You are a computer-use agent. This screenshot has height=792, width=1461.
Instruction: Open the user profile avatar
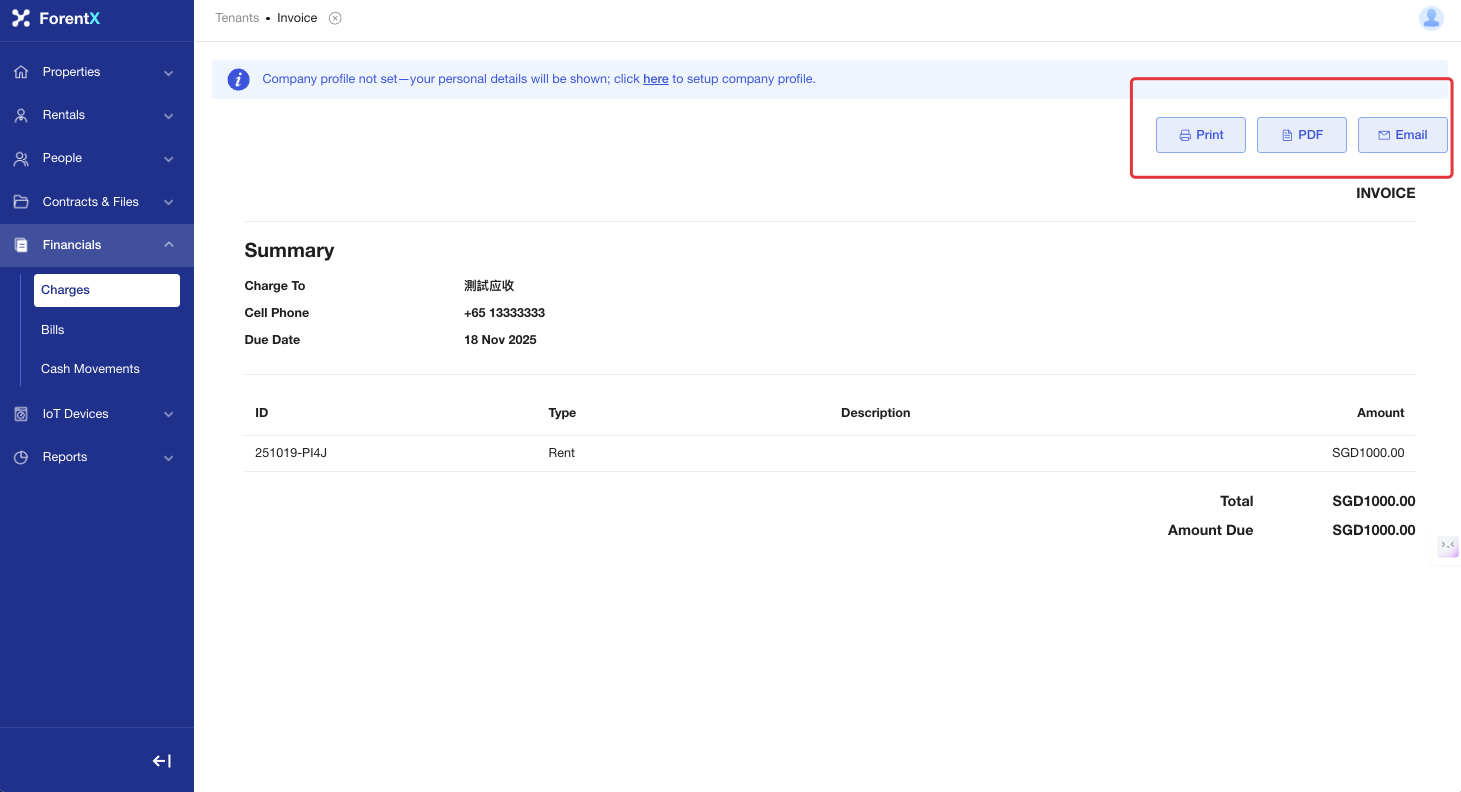pos(1431,18)
